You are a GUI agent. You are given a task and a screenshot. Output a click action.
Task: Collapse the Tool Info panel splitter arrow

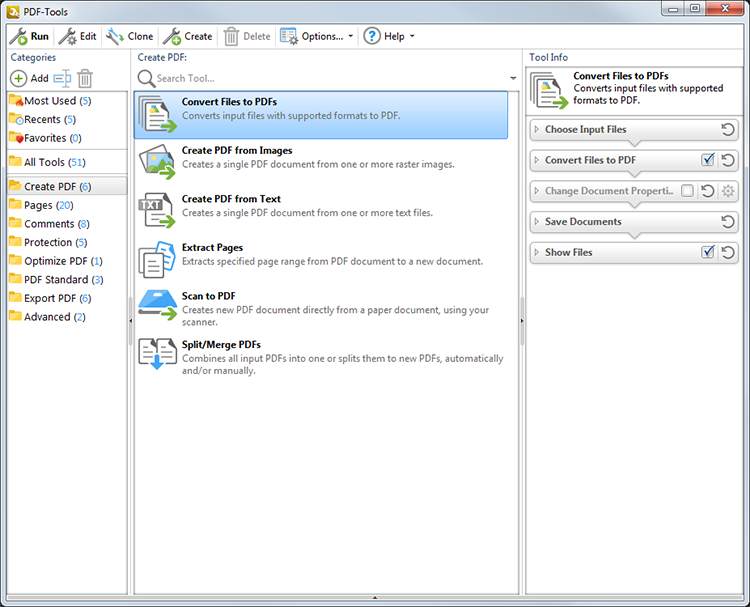point(522,321)
